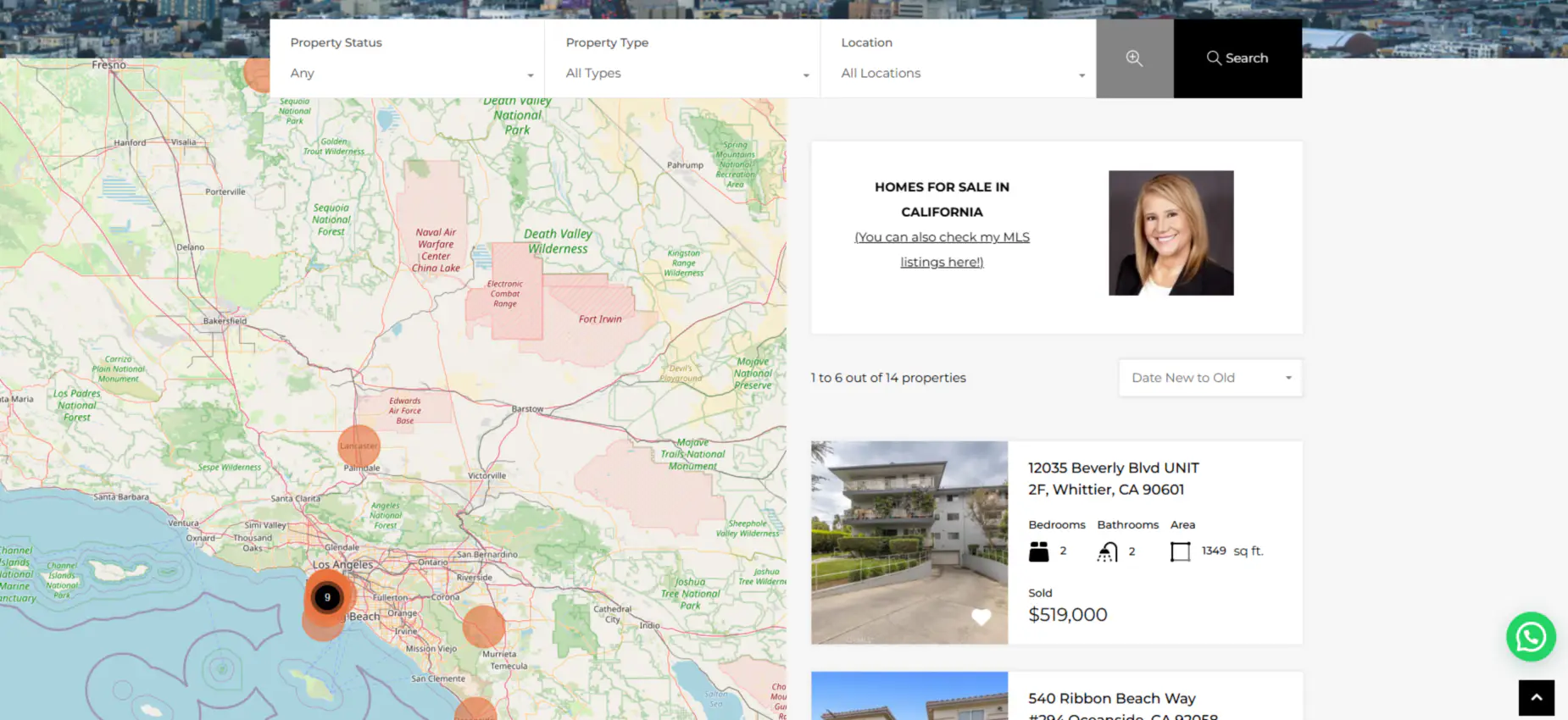Screen dimensions: 1568x720
Task: Open the MLS listings link
Action: tap(942, 249)
